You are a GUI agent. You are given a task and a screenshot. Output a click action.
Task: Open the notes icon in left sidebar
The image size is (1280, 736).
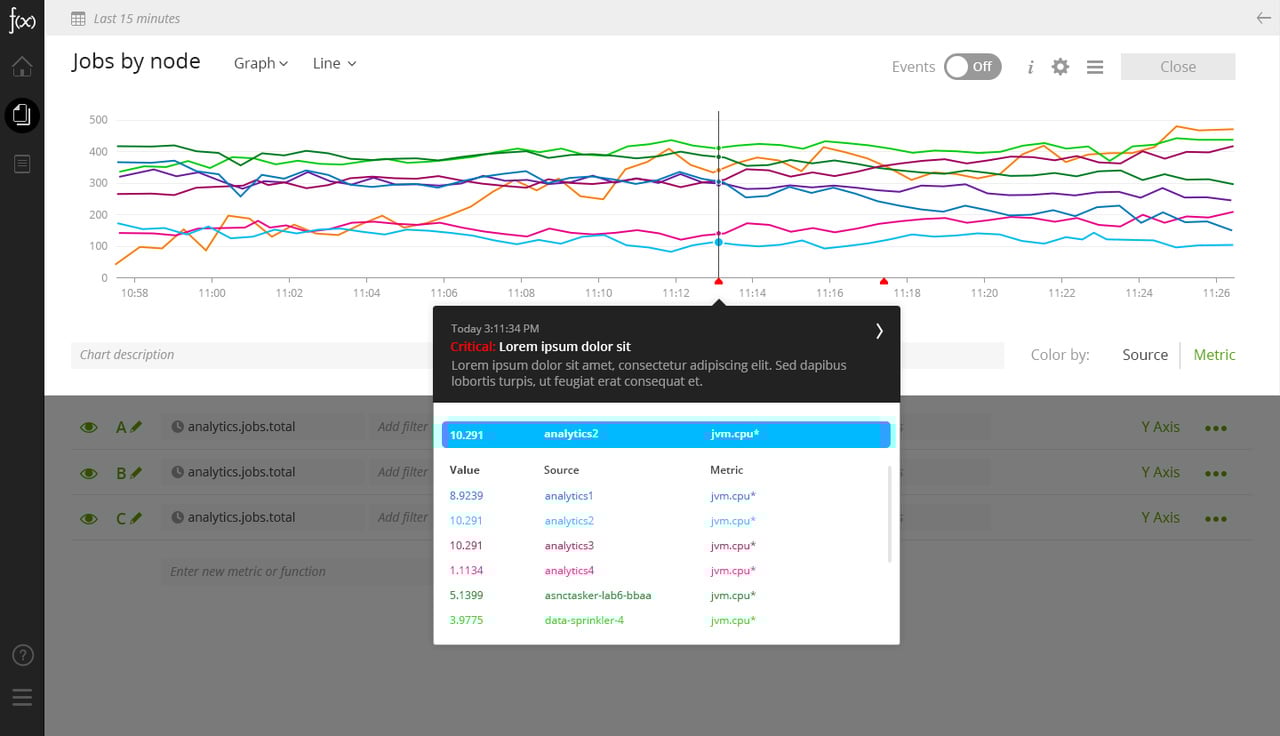point(21,163)
